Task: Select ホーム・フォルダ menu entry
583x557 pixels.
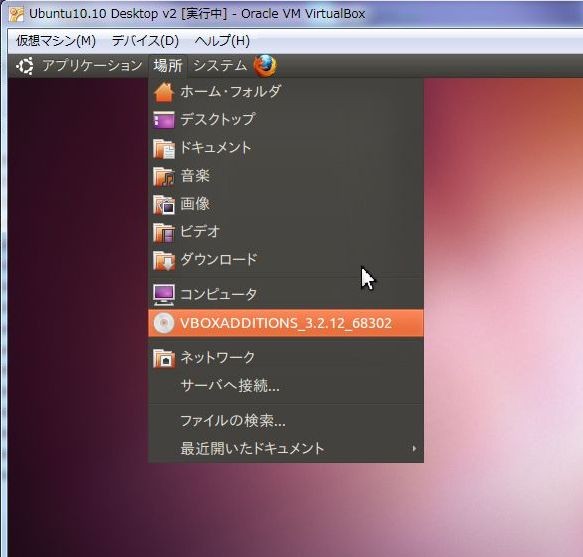Action: click(x=286, y=92)
